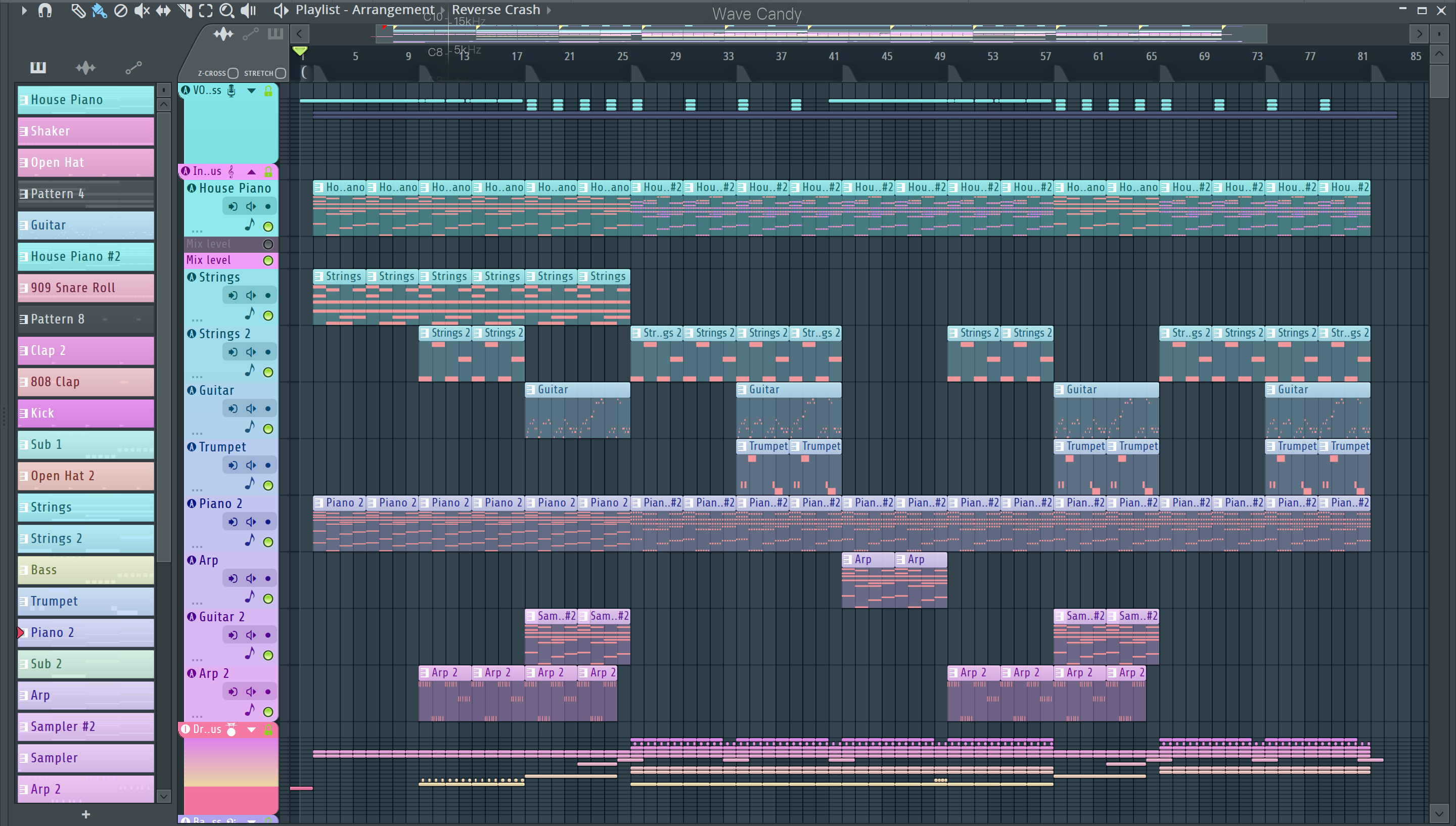Click the first Arp clip
Image resolution: width=1456 pixels, height=826 pixels.
coord(868,579)
